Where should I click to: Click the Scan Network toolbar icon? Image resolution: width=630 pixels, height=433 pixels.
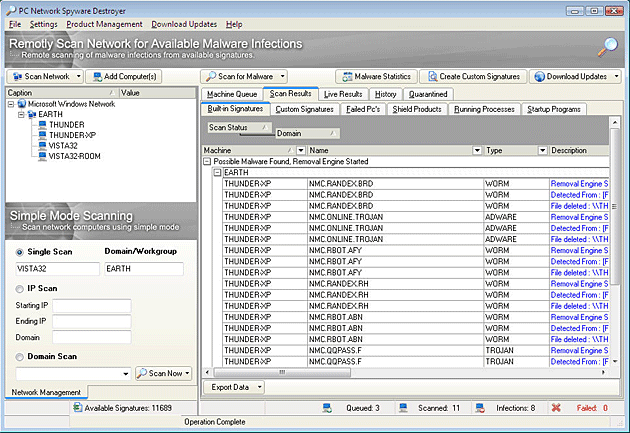pyautogui.click(x=18, y=76)
